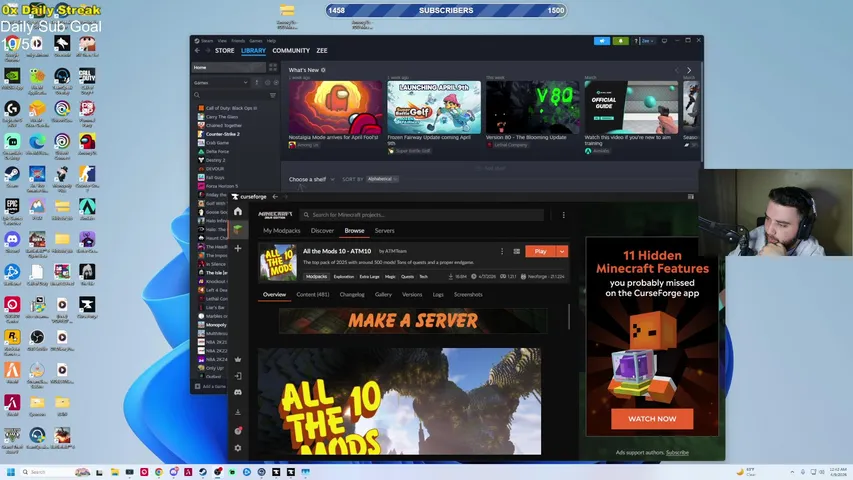Screen dimensions: 853x480
Task: Toggle Steam sort-by-recent clock icon
Action: 267,83
